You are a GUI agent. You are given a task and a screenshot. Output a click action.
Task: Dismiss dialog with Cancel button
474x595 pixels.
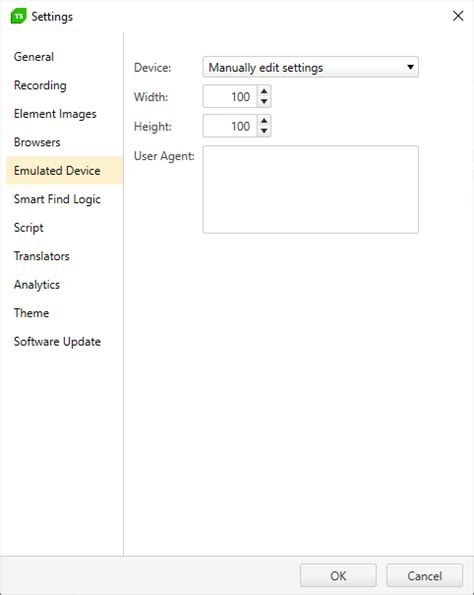tap(424, 576)
